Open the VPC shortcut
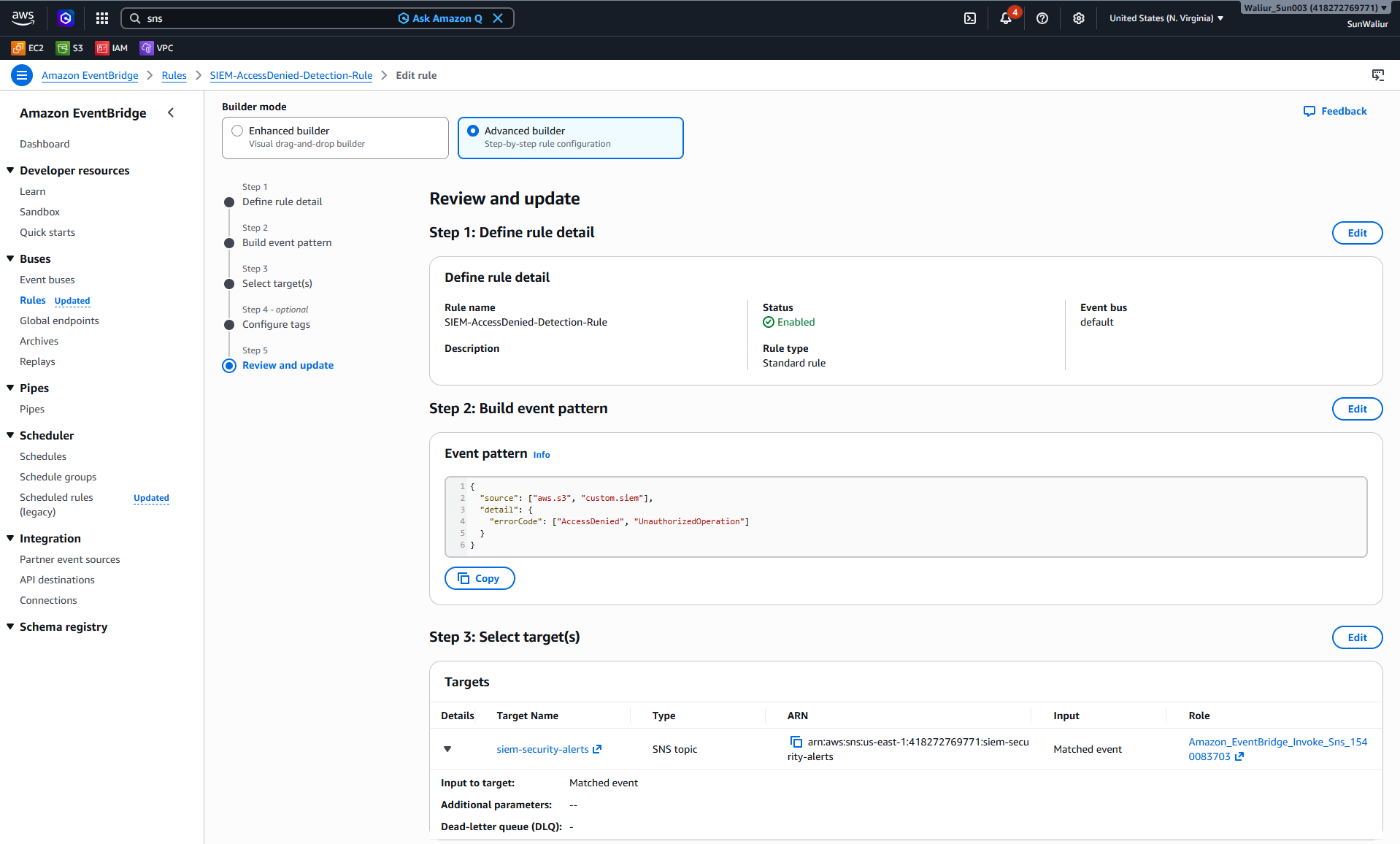This screenshot has height=844, width=1400. click(157, 48)
